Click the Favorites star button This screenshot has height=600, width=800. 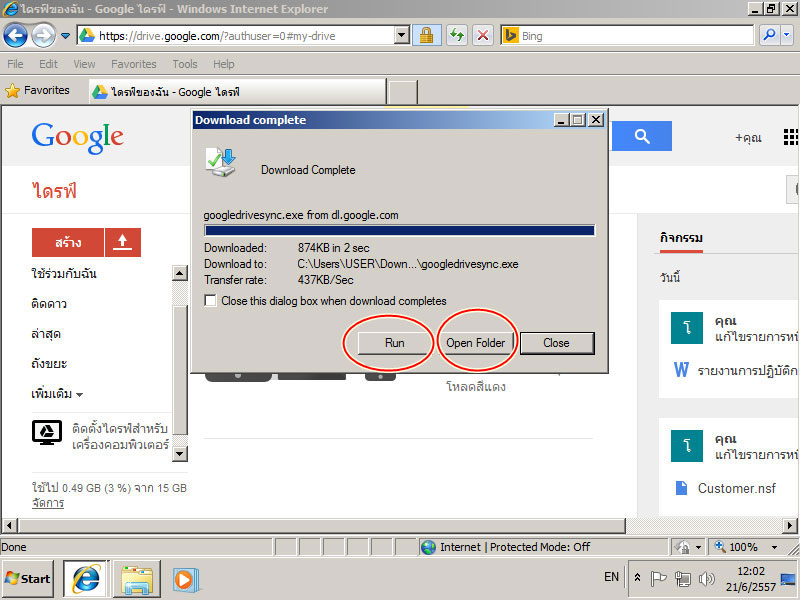tap(37, 90)
